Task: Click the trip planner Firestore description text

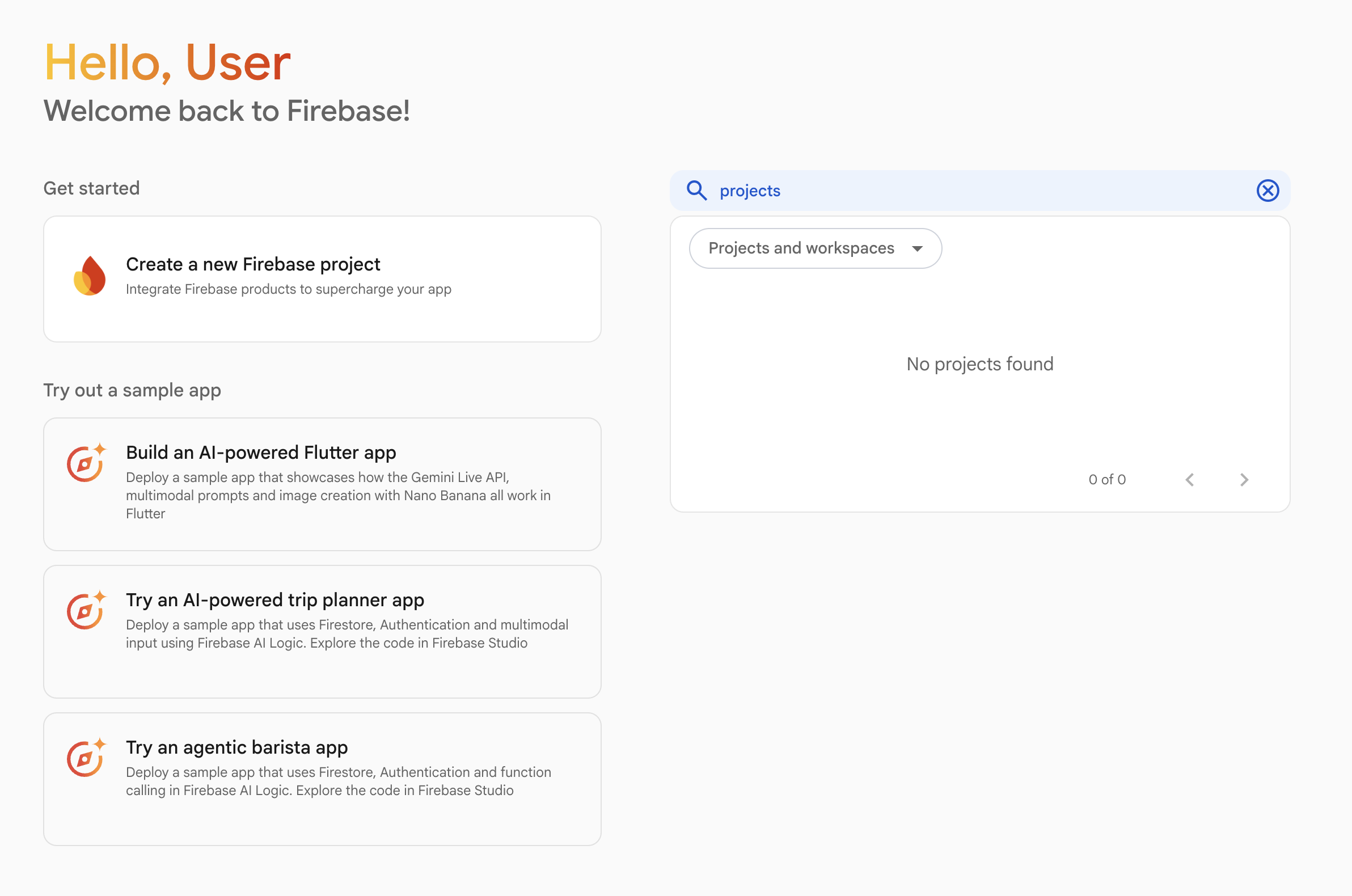Action: (347, 633)
